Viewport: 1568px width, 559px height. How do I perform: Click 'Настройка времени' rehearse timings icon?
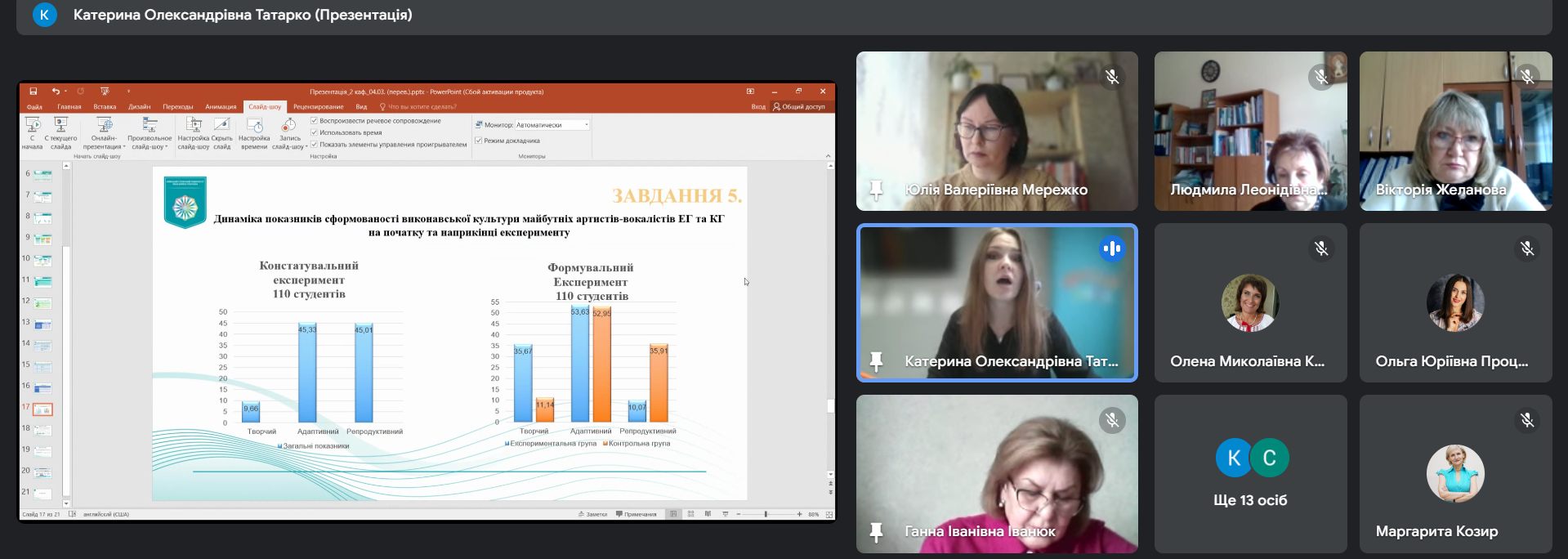[254, 127]
